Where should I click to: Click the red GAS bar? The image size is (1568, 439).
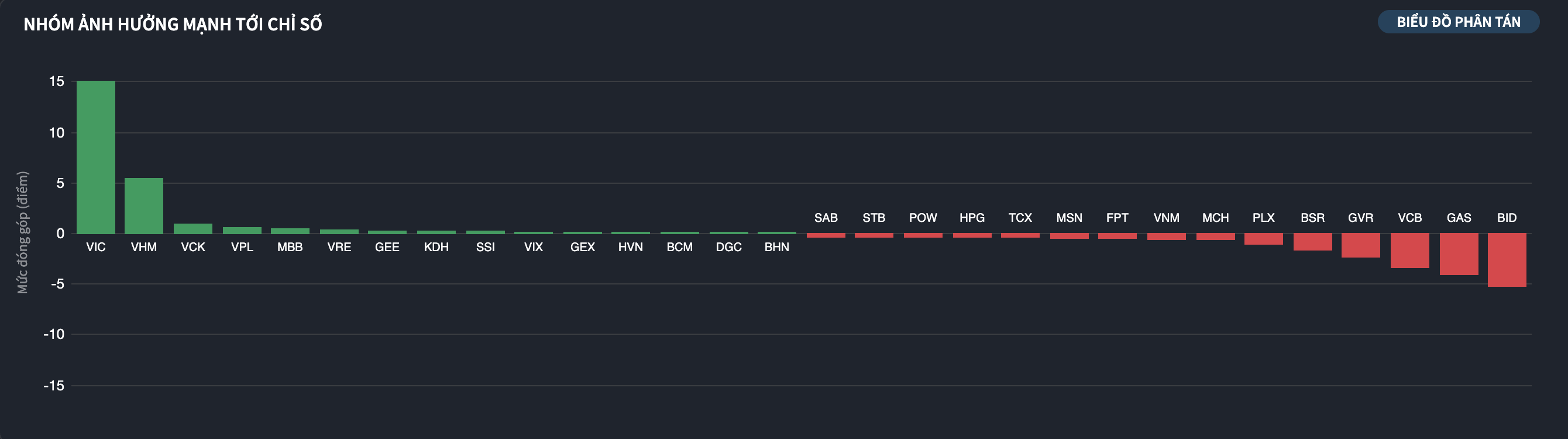[1459, 254]
